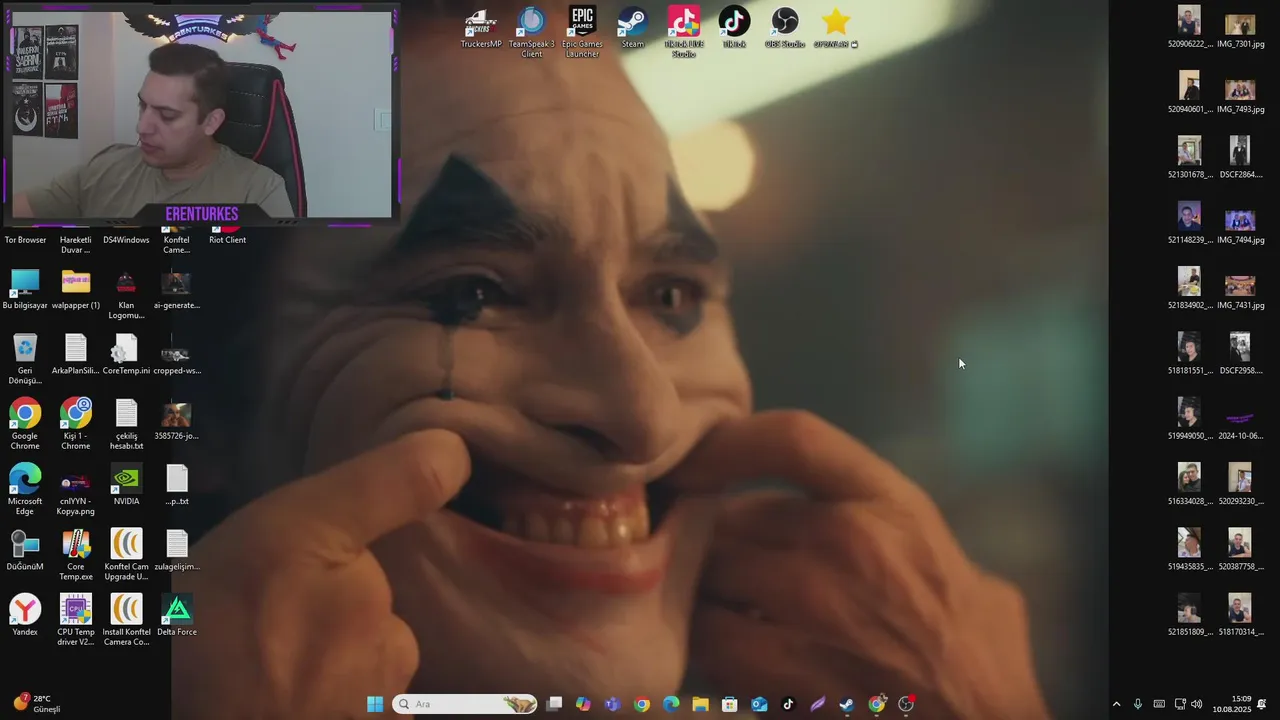Select CPU Temp driver archive icon

76,620
